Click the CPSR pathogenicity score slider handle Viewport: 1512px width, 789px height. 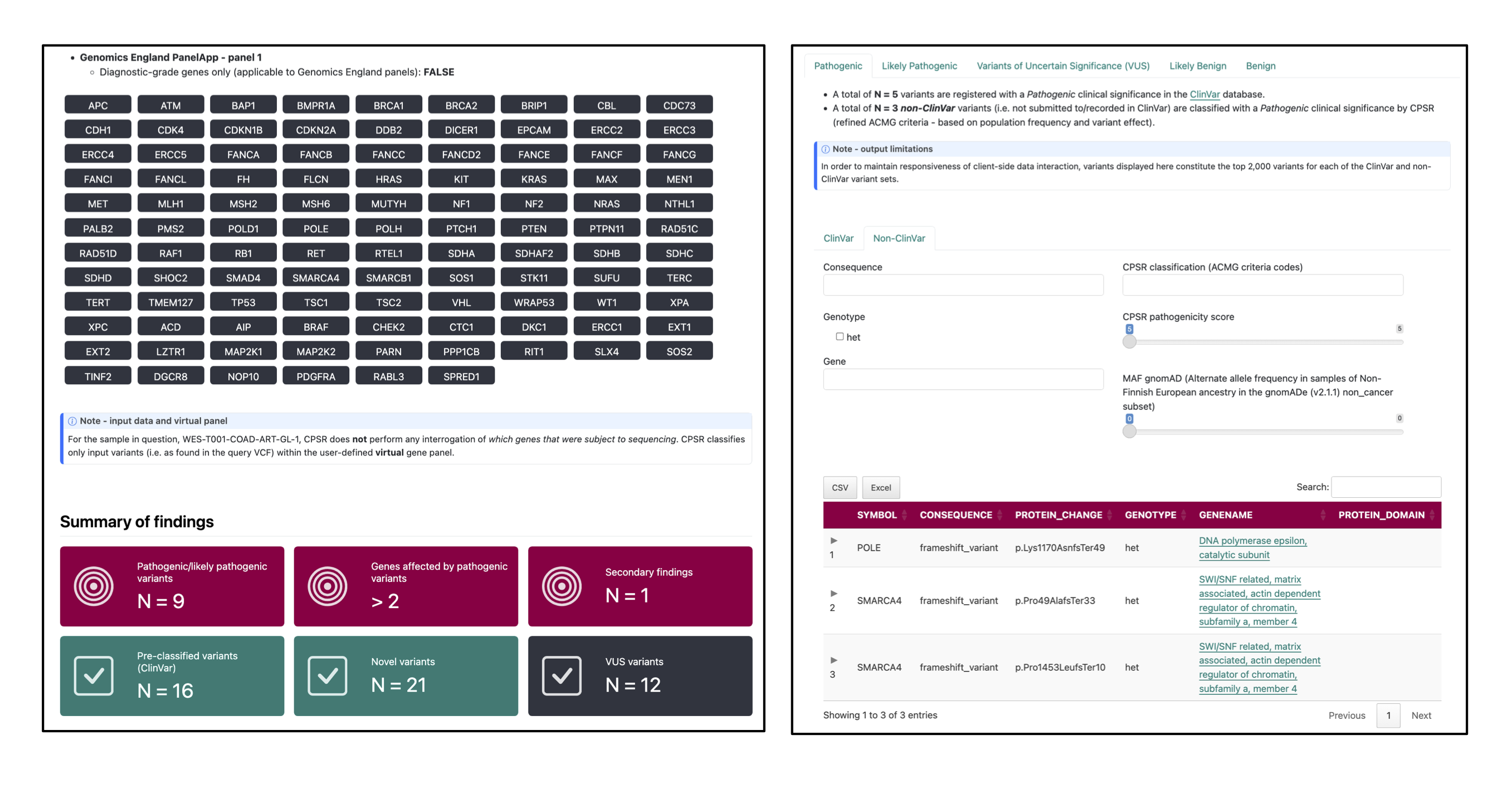pyautogui.click(x=1129, y=341)
